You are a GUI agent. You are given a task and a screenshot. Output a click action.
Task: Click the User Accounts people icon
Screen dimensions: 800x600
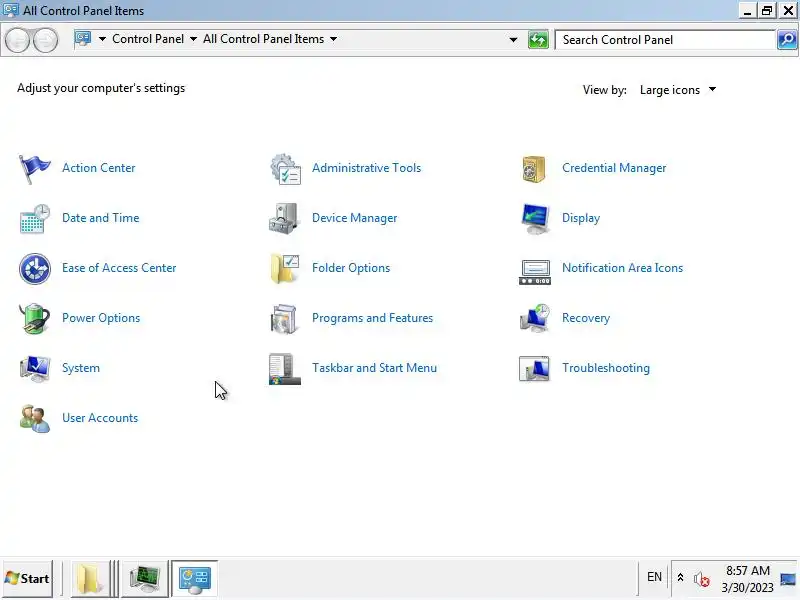(35, 418)
